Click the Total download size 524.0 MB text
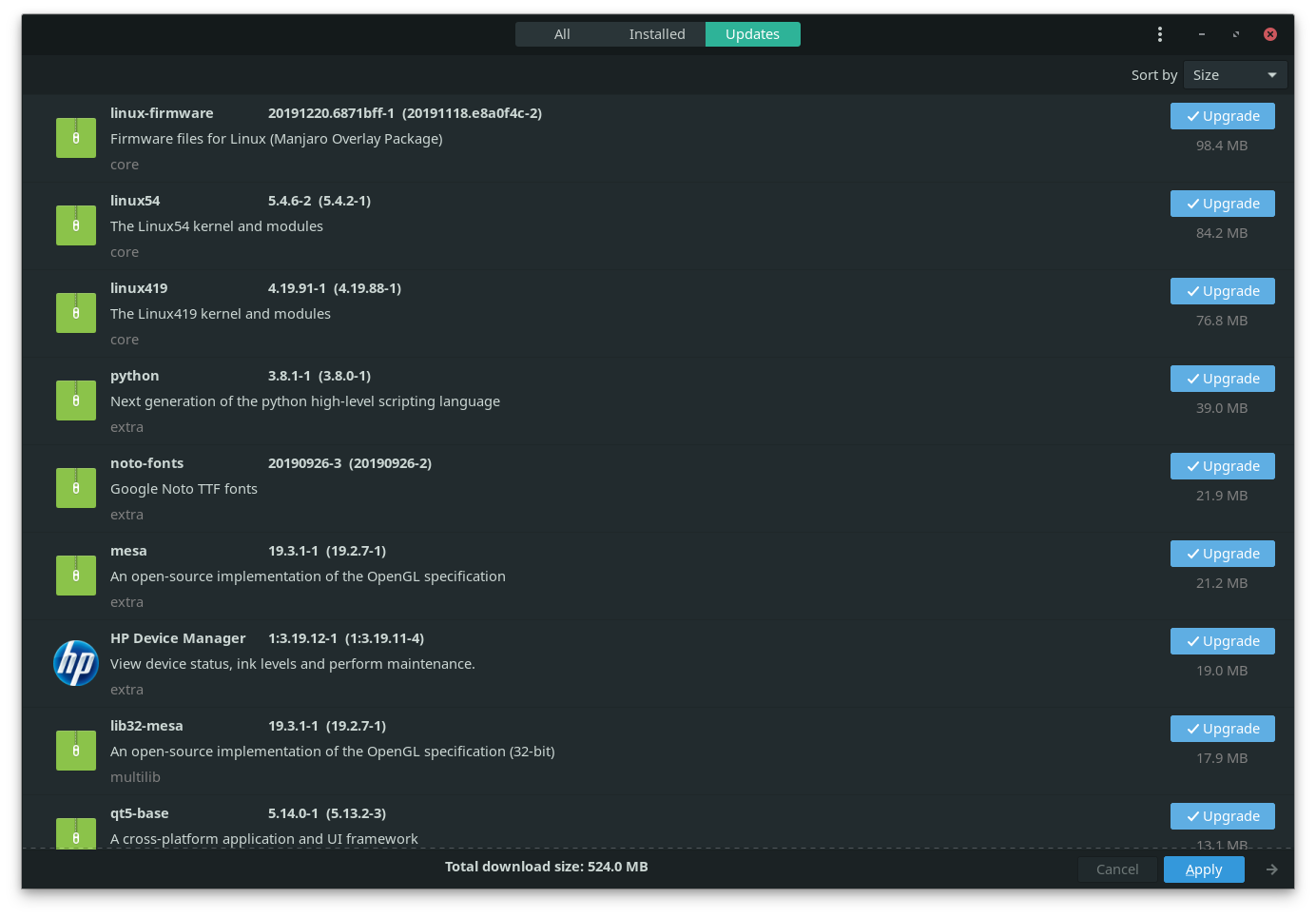The image size is (1316, 918). click(547, 867)
